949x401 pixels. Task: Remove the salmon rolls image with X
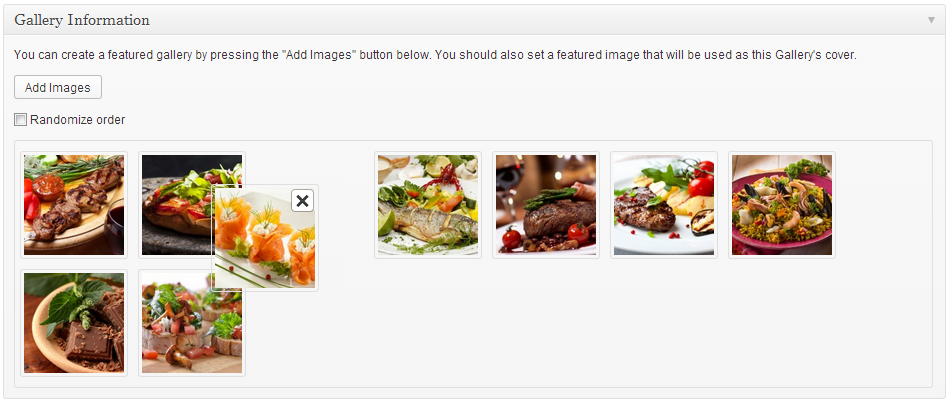click(303, 201)
